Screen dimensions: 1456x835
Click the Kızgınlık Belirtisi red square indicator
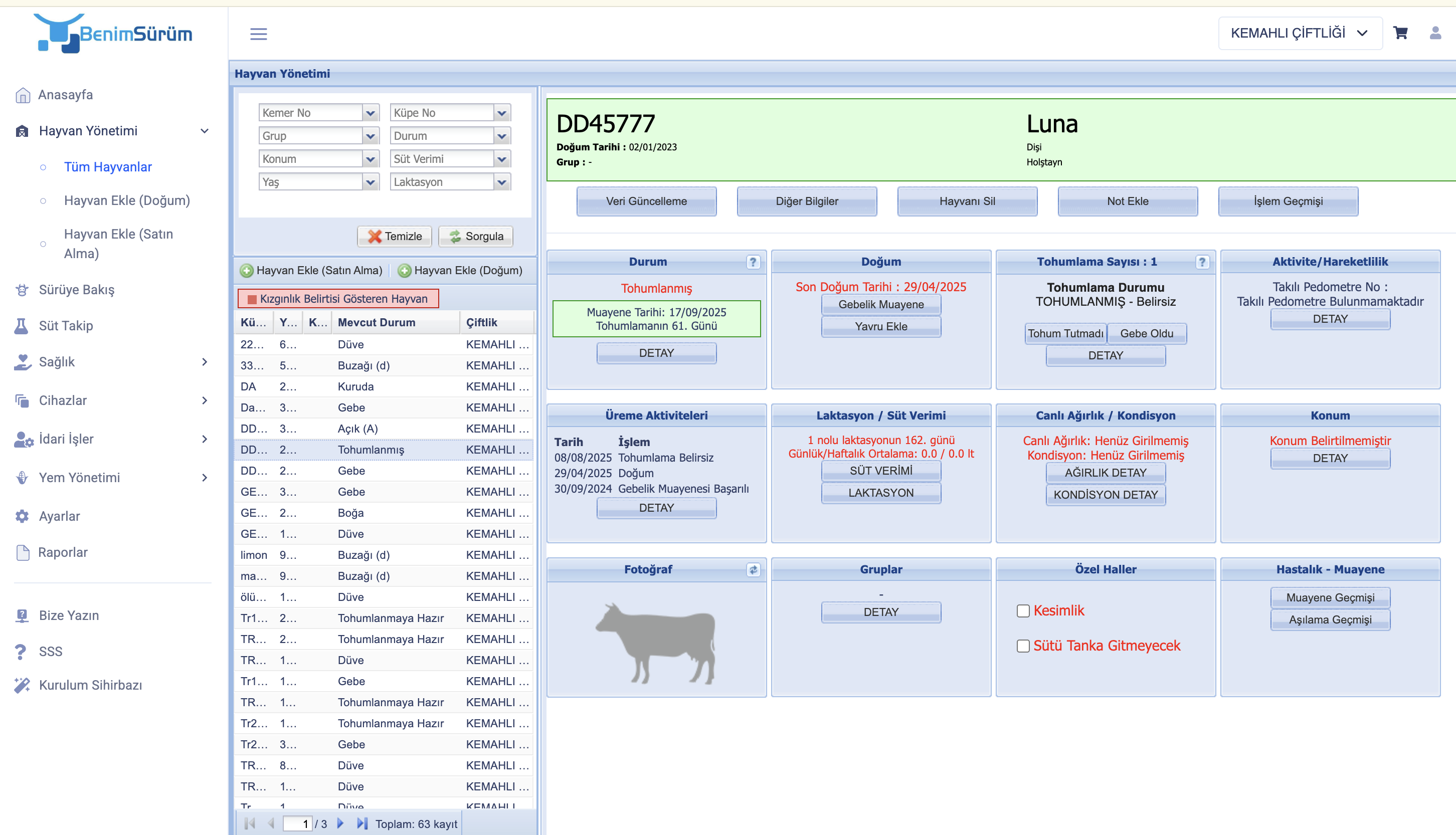click(x=252, y=299)
